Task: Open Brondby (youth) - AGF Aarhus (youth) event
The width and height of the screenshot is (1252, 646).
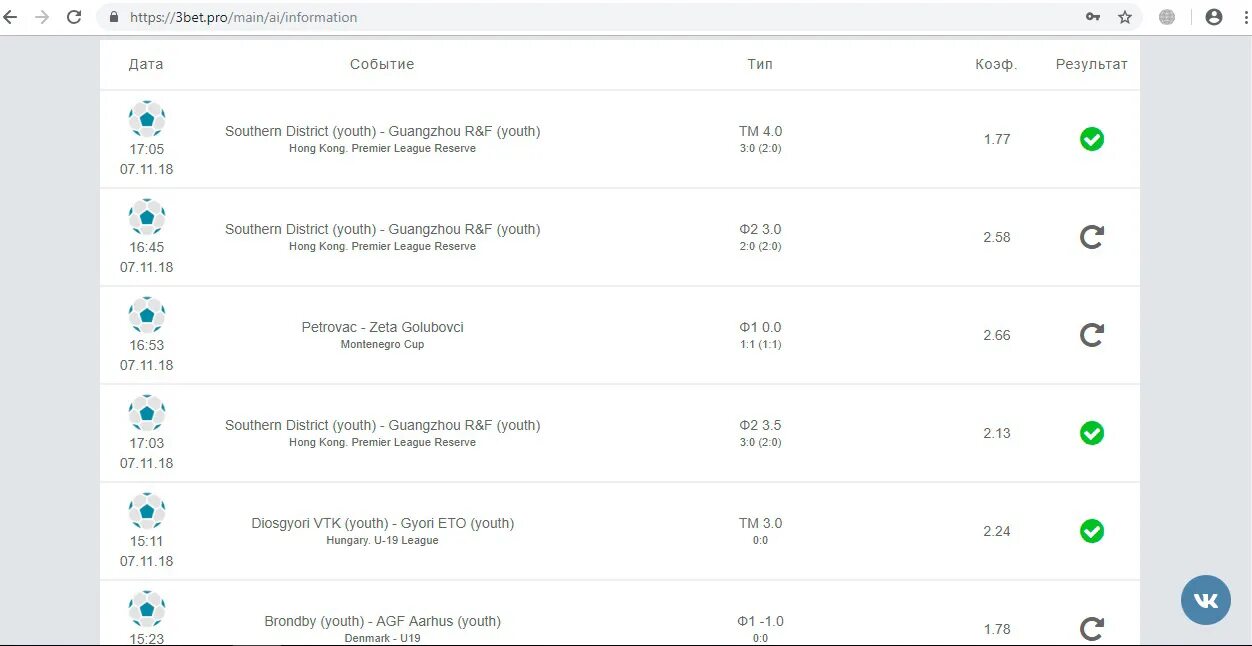Action: (x=383, y=621)
